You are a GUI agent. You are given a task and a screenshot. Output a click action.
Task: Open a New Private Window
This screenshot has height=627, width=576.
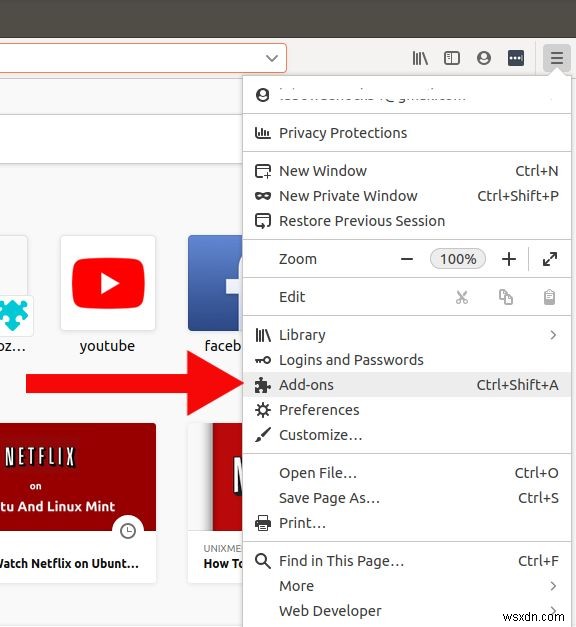click(407, 196)
